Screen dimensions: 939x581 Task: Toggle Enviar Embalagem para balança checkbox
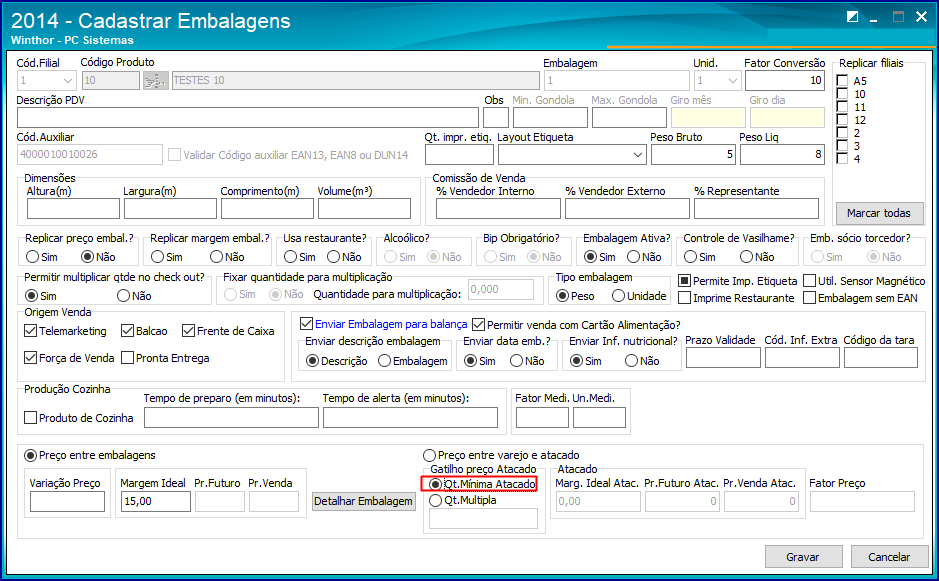coord(307,324)
